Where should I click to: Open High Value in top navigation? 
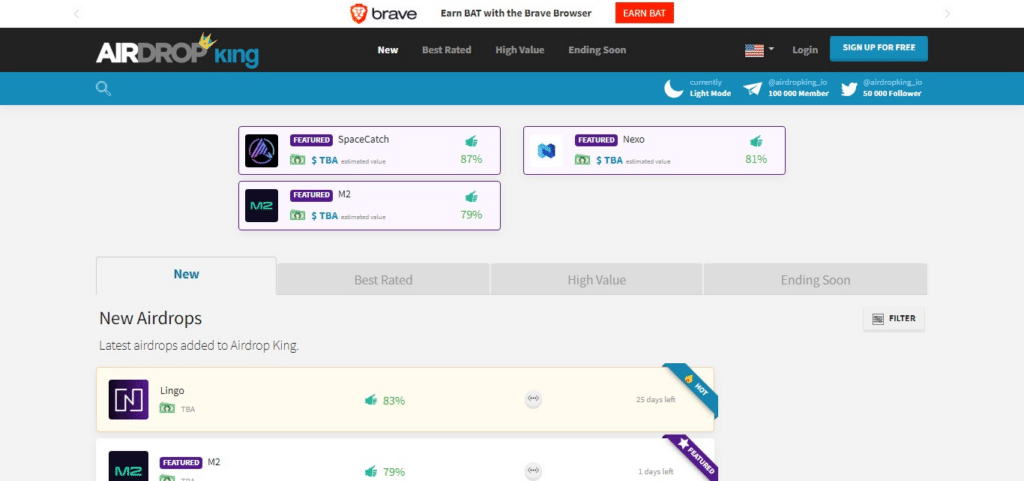click(519, 50)
